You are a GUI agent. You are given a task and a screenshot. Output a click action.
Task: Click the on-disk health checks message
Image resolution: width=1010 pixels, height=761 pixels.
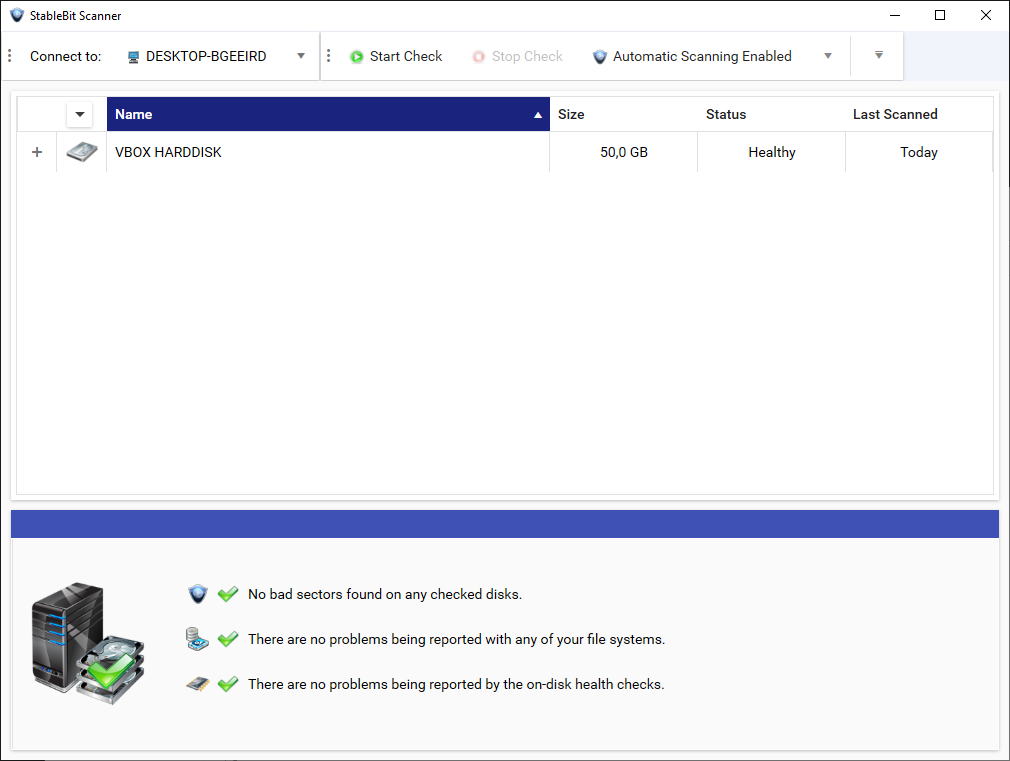[x=456, y=684]
